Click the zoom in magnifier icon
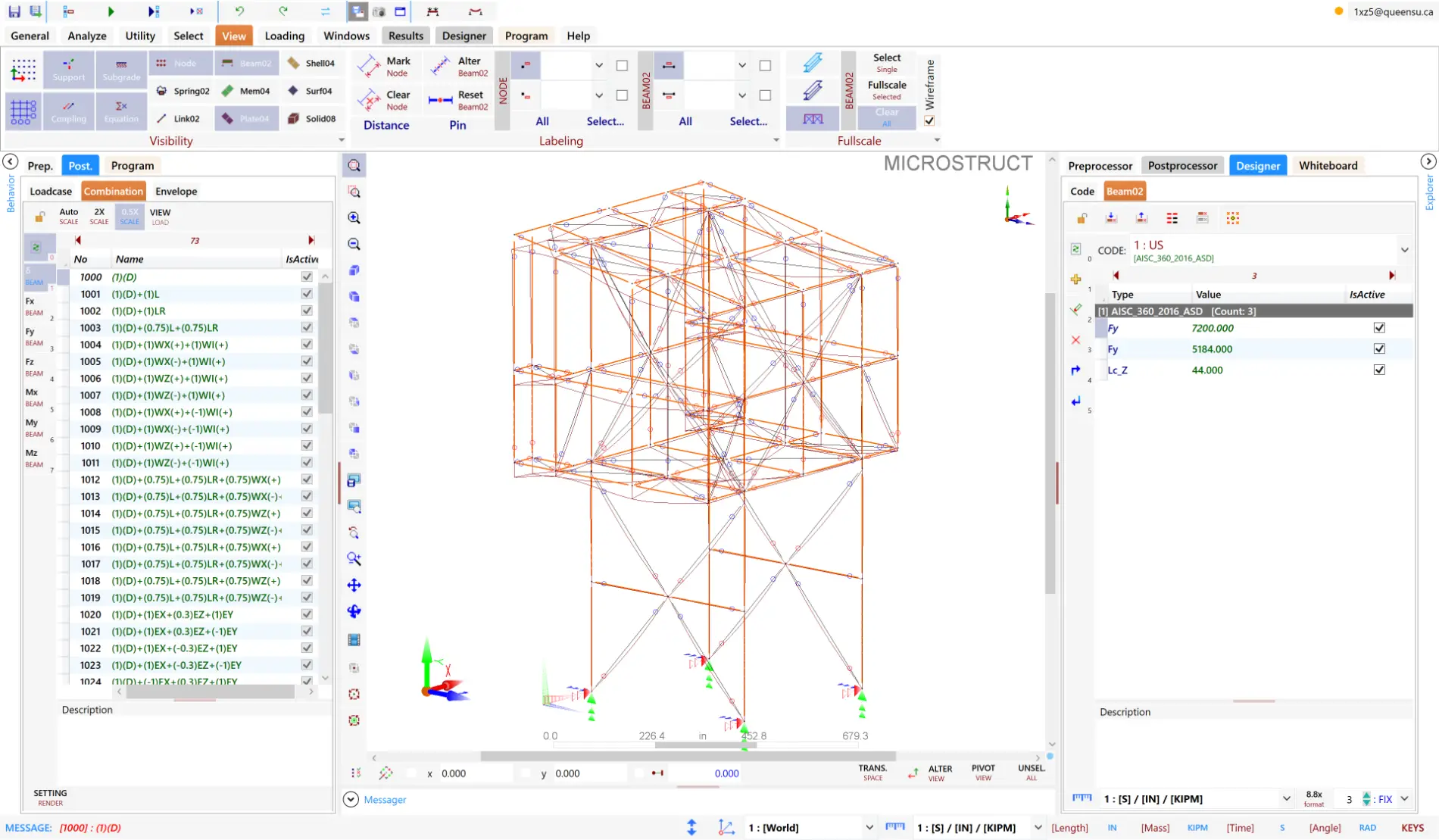Image resolution: width=1439 pixels, height=840 pixels. click(x=354, y=218)
